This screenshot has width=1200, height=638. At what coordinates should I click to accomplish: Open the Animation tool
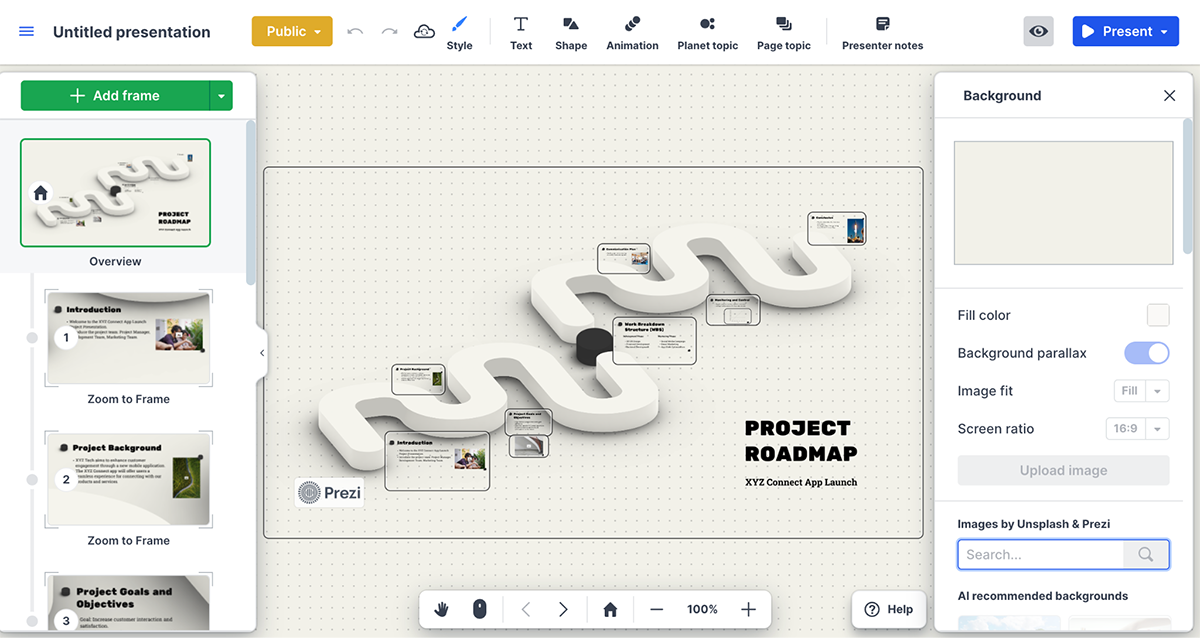point(632,31)
